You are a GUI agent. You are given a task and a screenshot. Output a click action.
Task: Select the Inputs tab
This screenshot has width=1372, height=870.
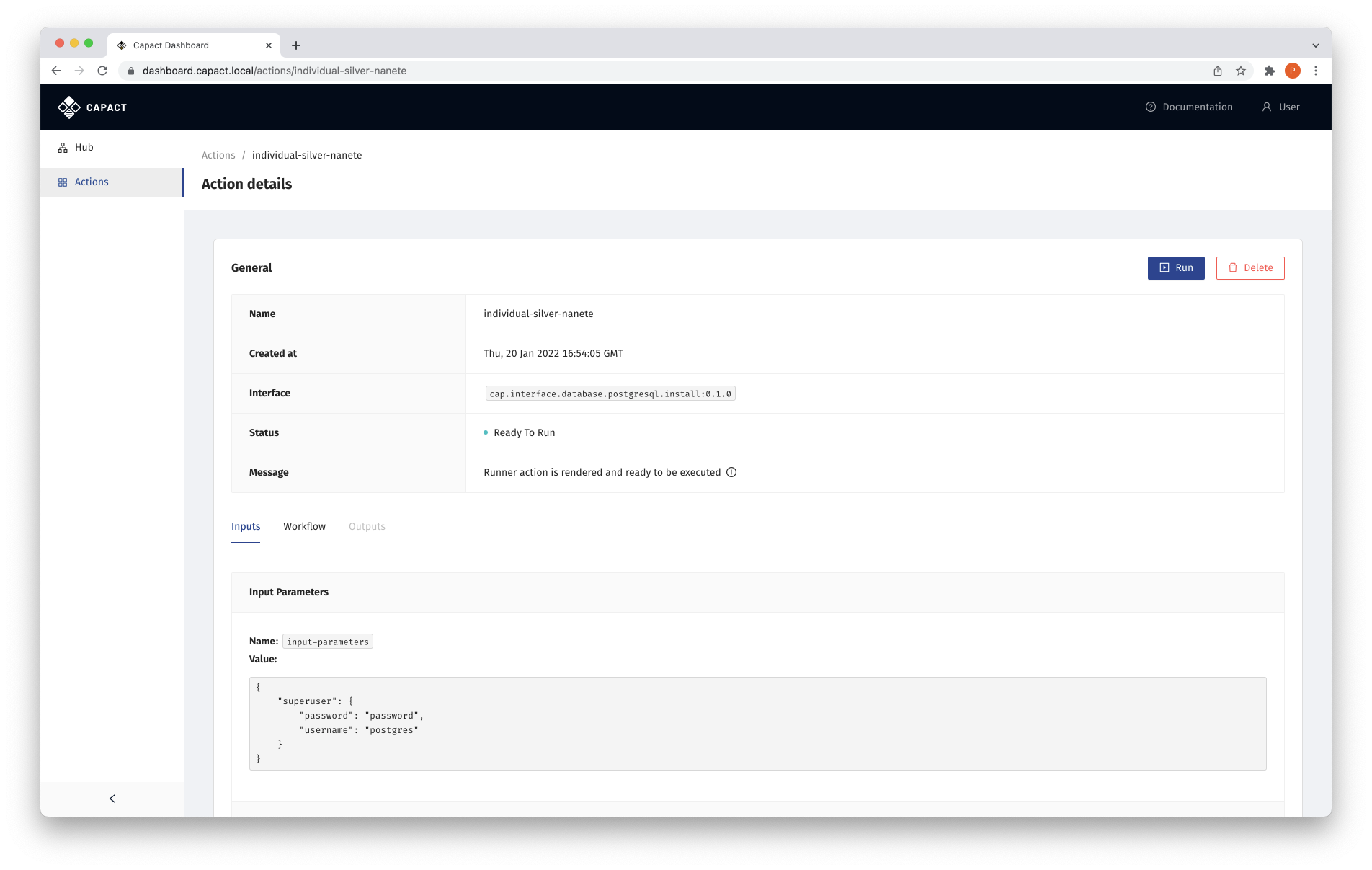click(x=246, y=527)
